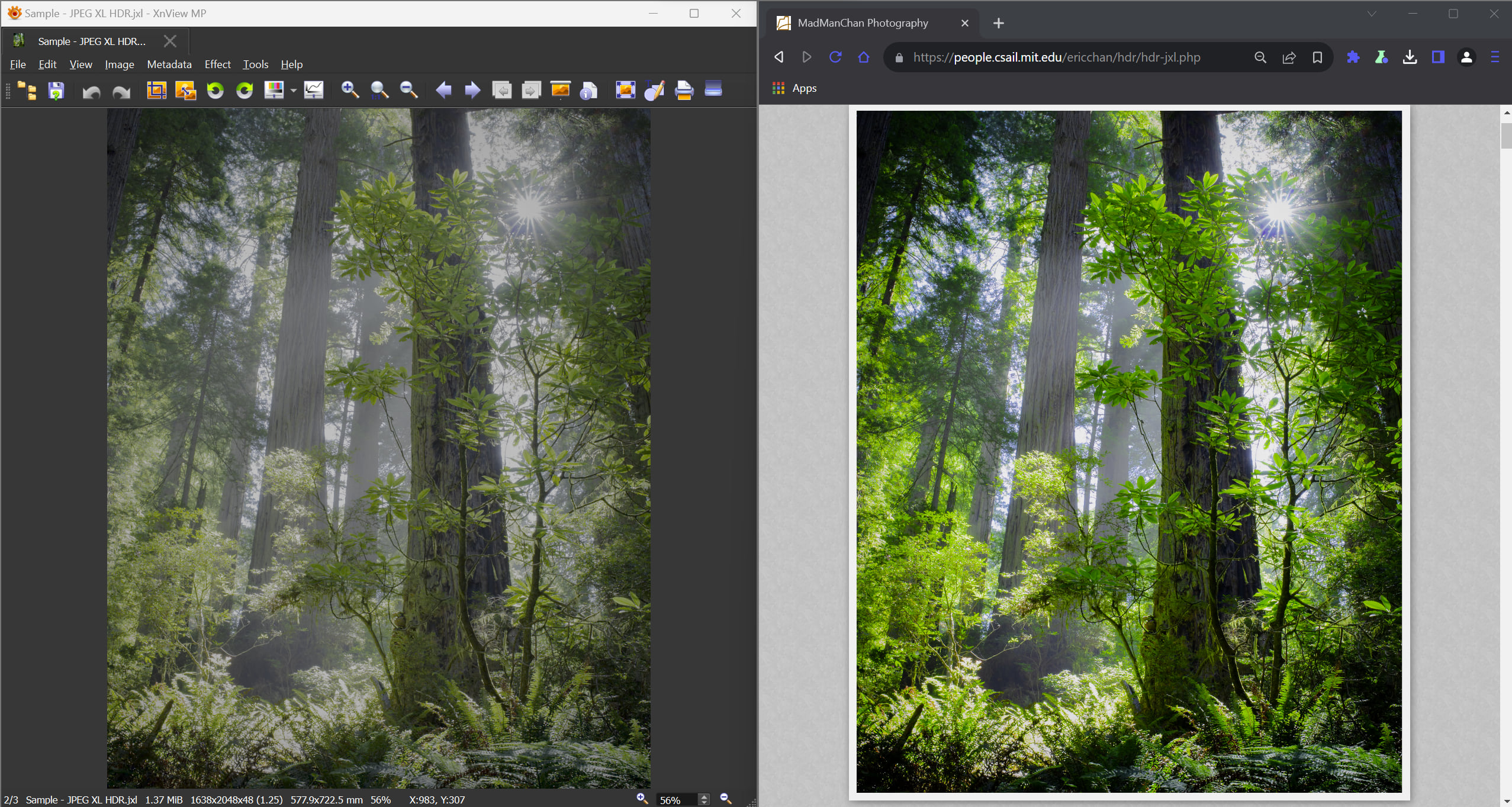Click the zoom 1:1 magnifier icon
Viewport: 1512px width, 807px height.
(x=379, y=90)
